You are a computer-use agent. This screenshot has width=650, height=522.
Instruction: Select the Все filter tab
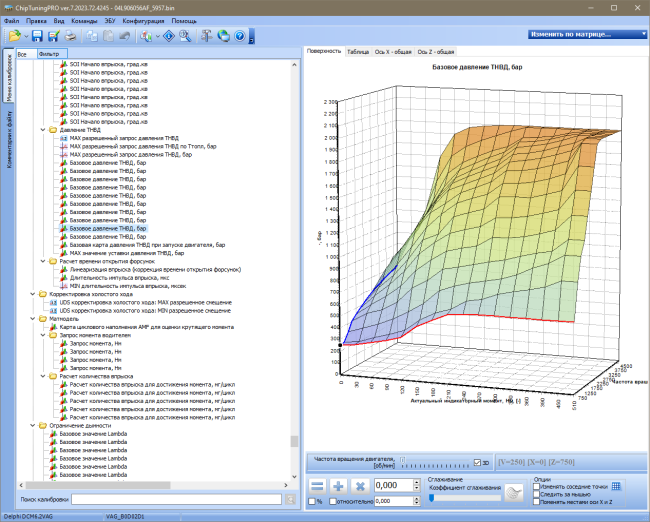point(27,54)
